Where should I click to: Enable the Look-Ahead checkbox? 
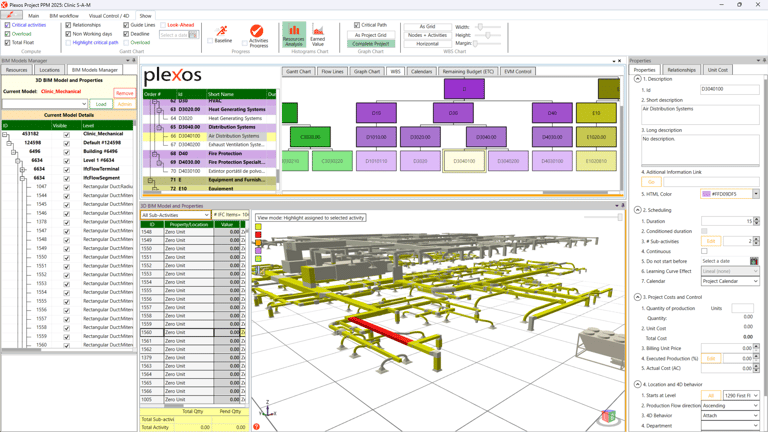[163, 25]
